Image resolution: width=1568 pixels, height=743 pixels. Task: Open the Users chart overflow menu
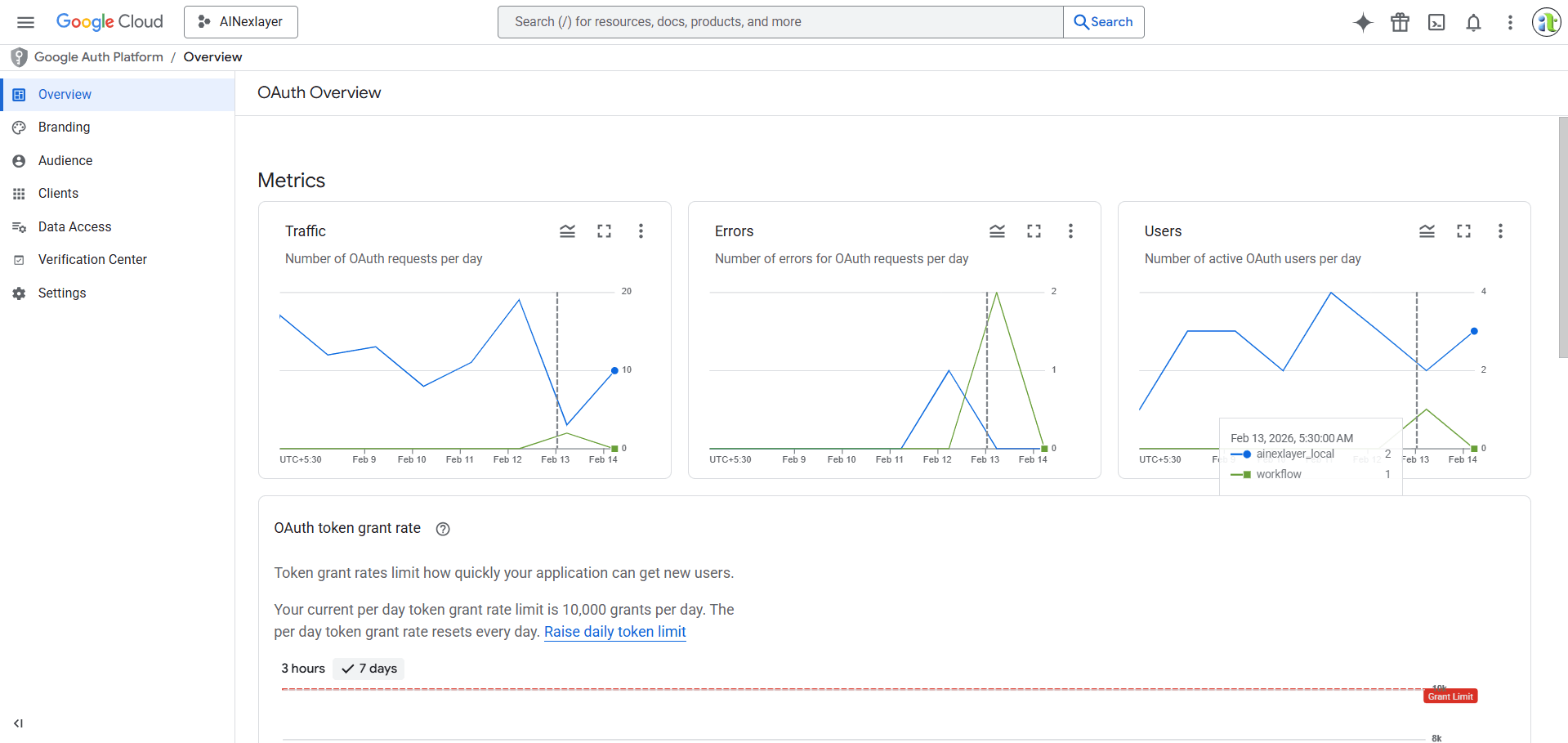coord(1500,231)
